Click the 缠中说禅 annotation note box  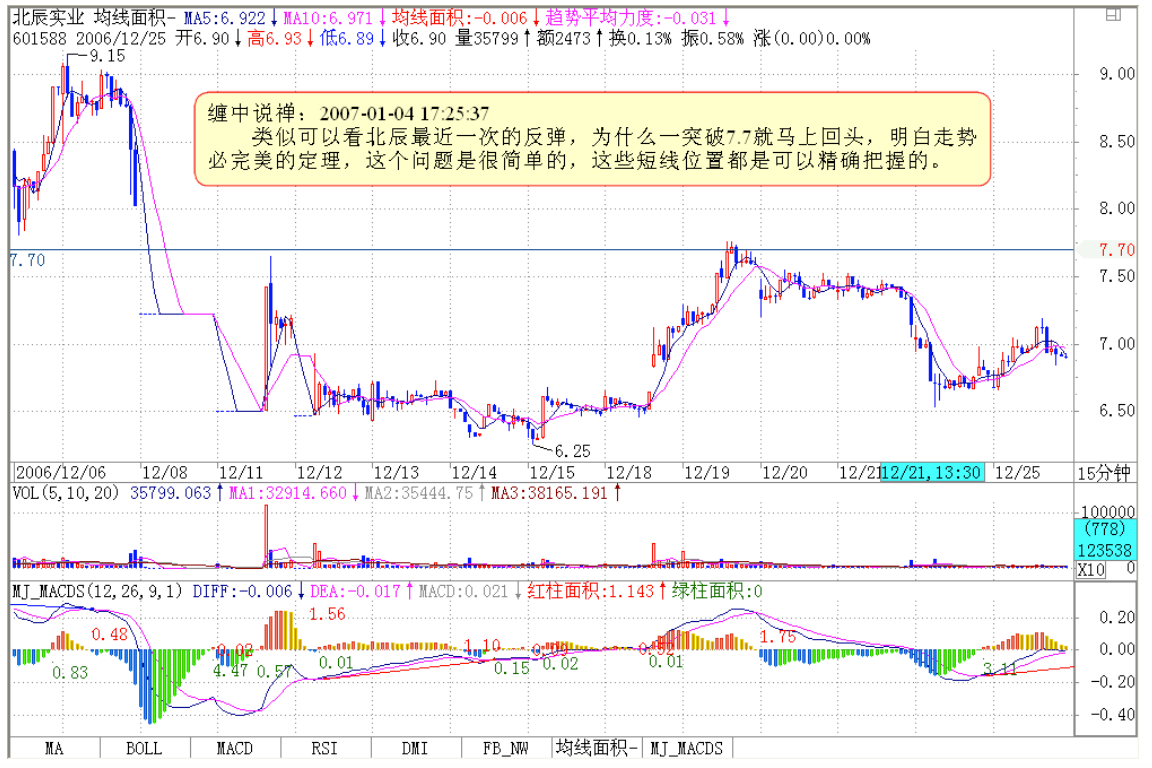click(x=592, y=138)
